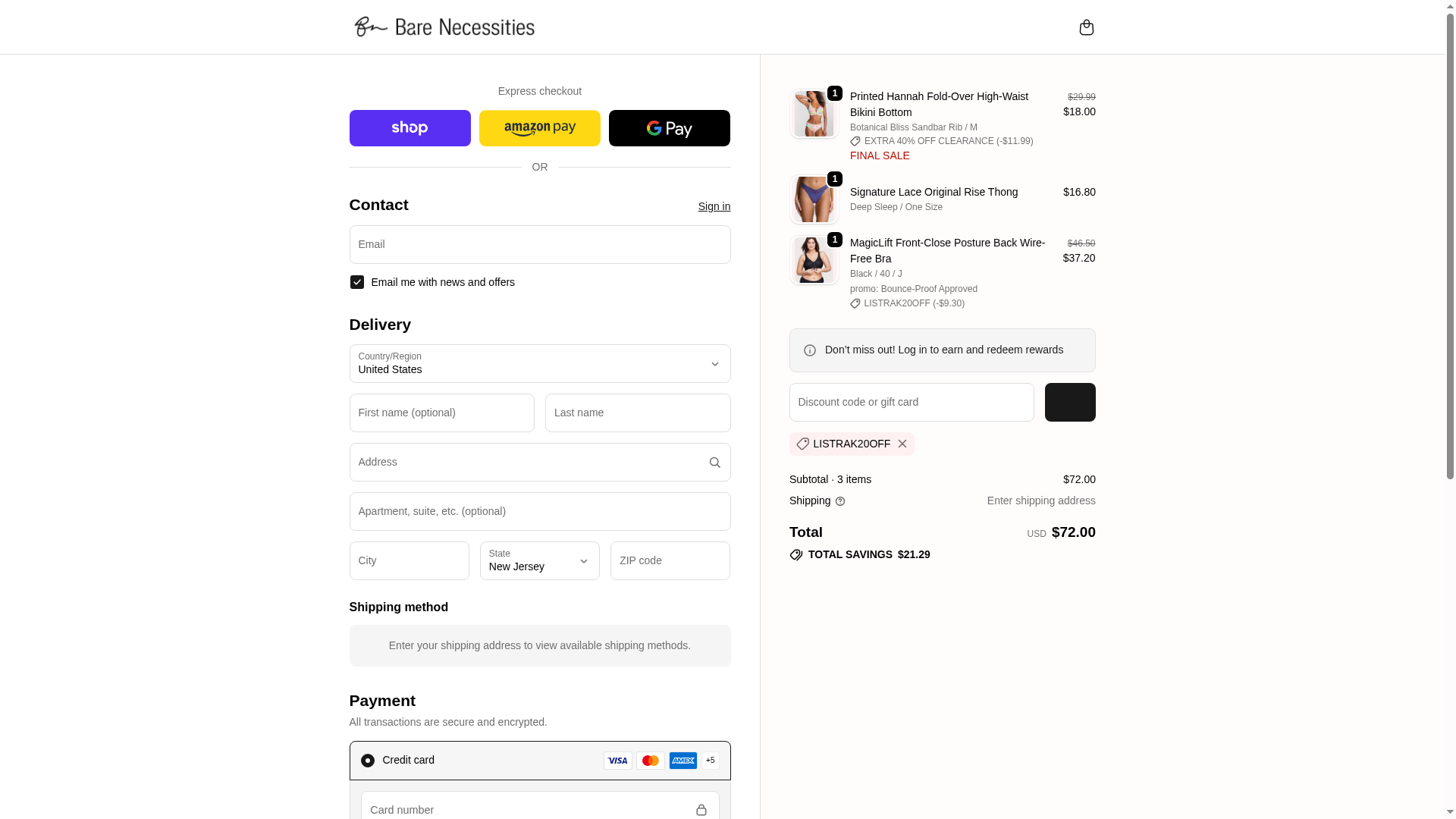Viewport: 1456px width, 819px height.
Task: Click the Sign in link
Action: click(714, 206)
